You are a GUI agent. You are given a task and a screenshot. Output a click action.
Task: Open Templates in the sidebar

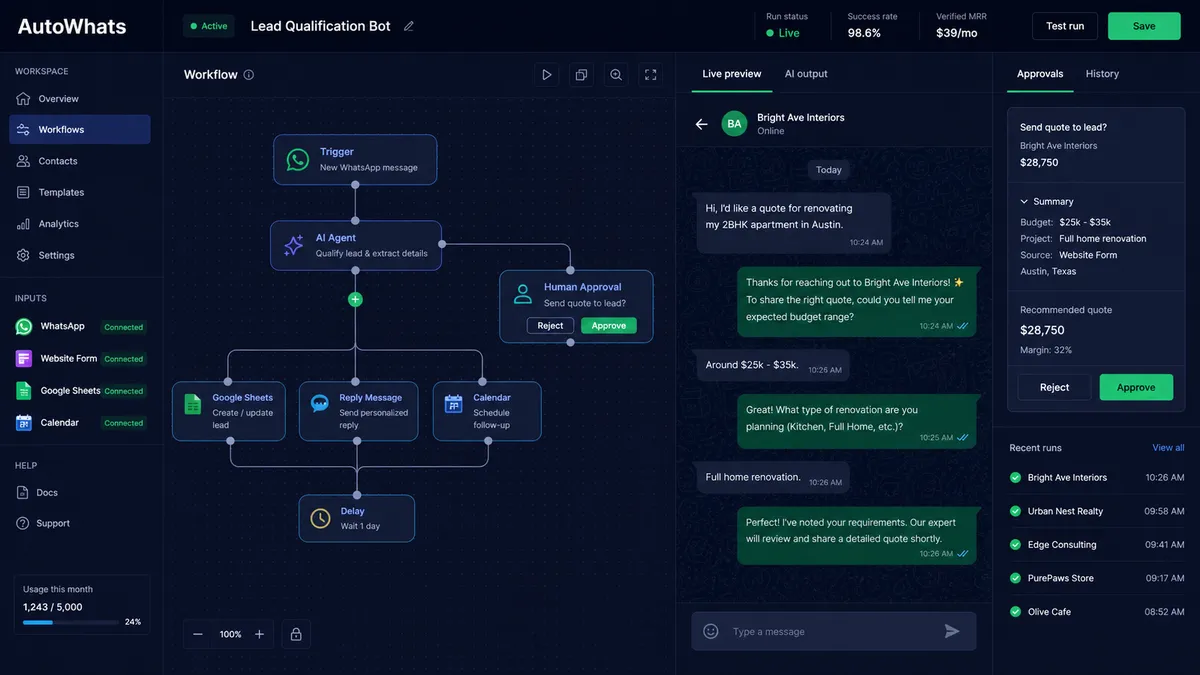coord(80,192)
